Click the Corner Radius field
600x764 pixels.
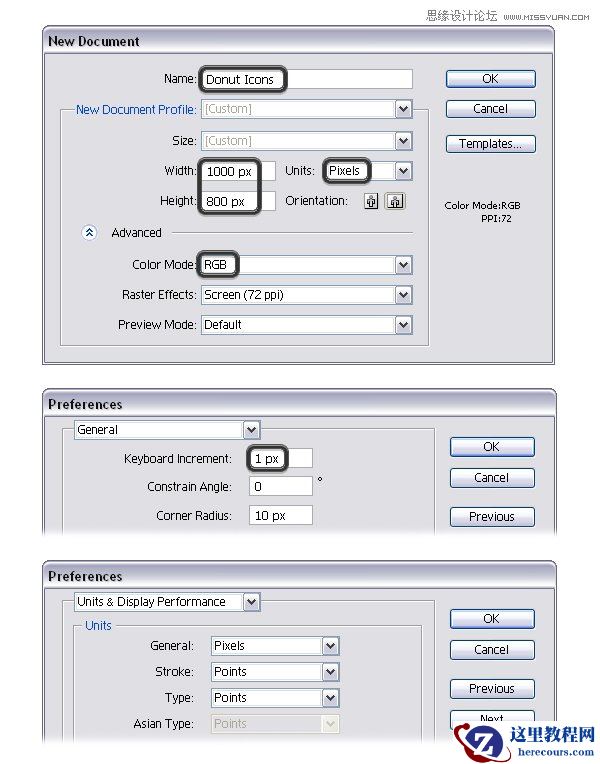[281, 516]
